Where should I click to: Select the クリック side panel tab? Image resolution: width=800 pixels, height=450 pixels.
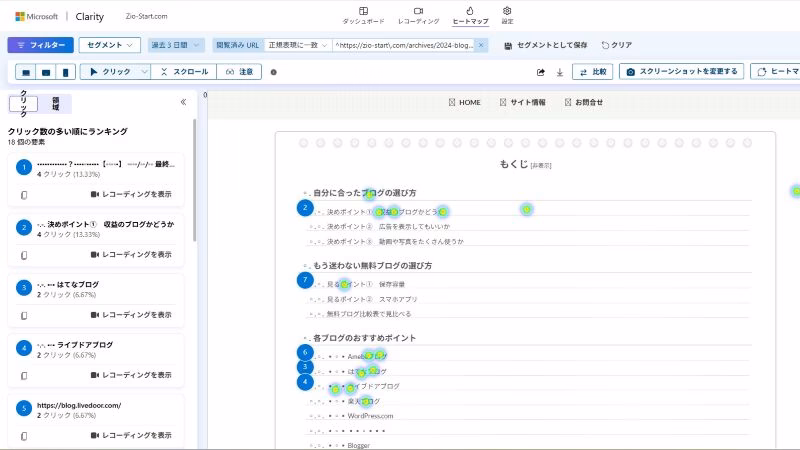pos(23,104)
